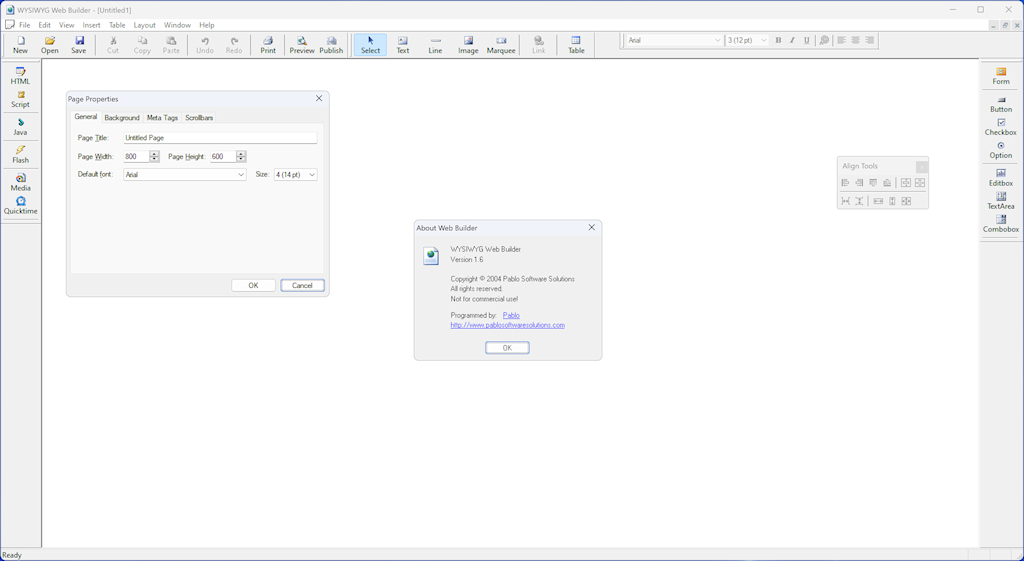Click the Print toolbar icon
1024x561 pixels.
pos(268,45)
